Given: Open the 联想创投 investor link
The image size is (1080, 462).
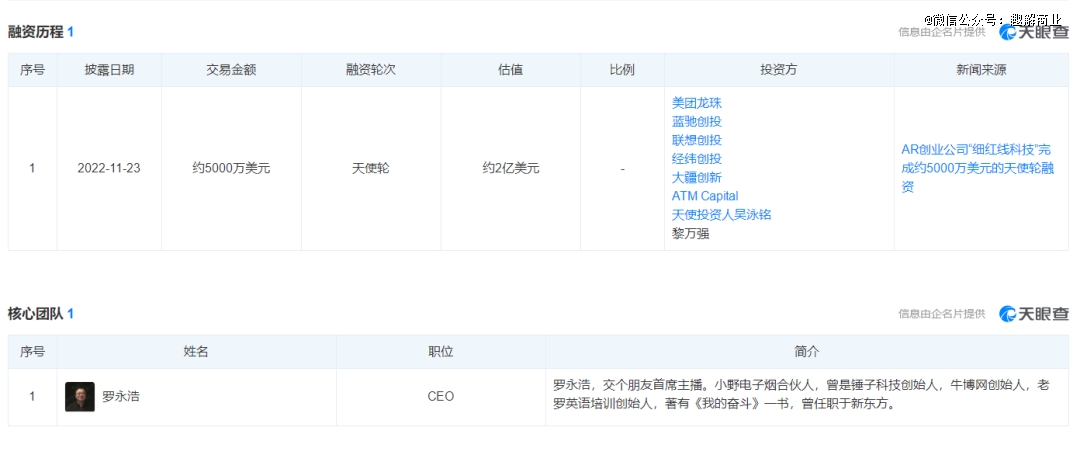Looking at the screenshot, I should pos(696,140).
